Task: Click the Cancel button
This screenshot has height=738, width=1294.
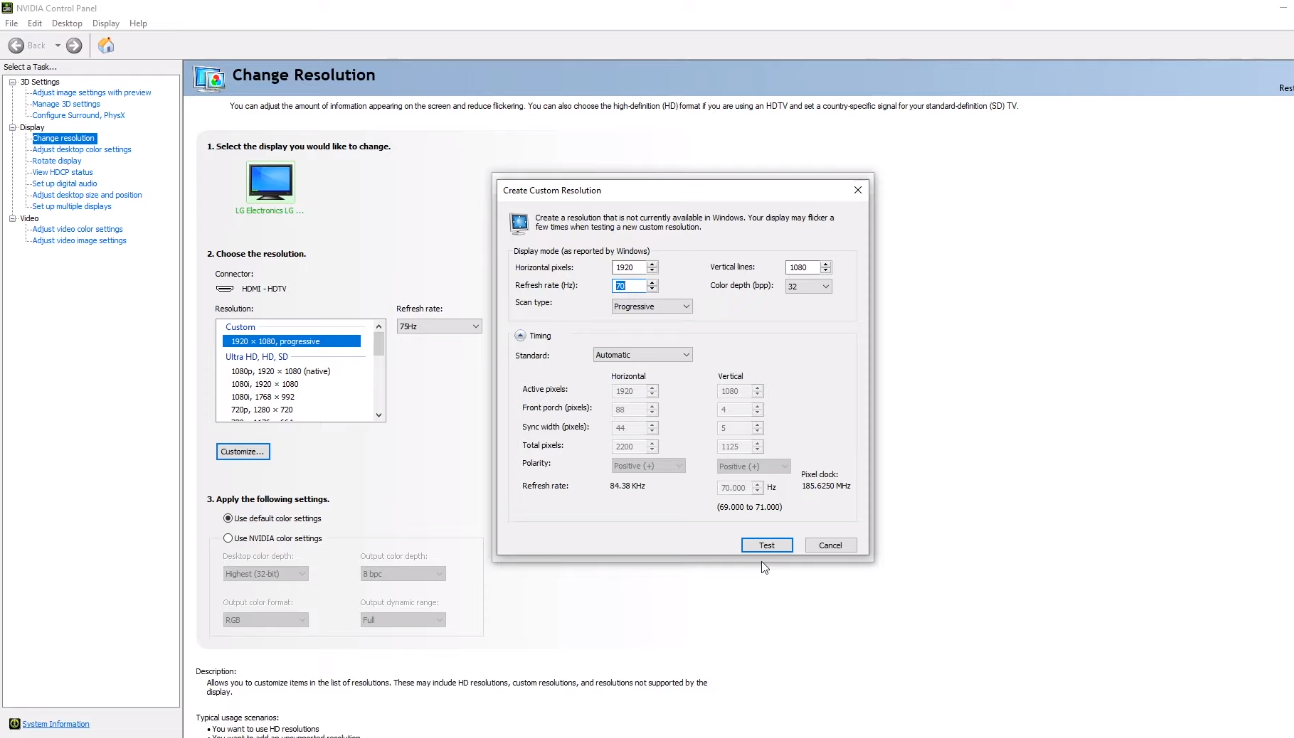Action: [x=830, y=545]
